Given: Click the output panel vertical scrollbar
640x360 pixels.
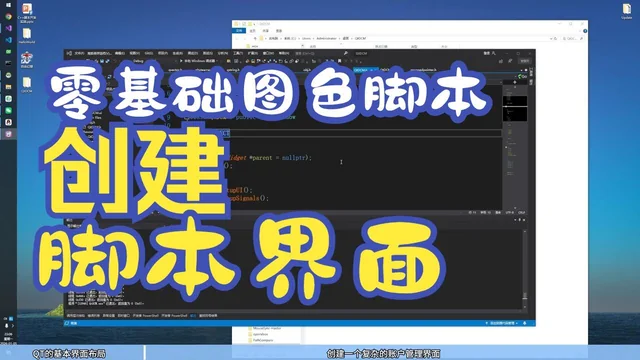Looking at the screenshot, I should pos(525,269).
